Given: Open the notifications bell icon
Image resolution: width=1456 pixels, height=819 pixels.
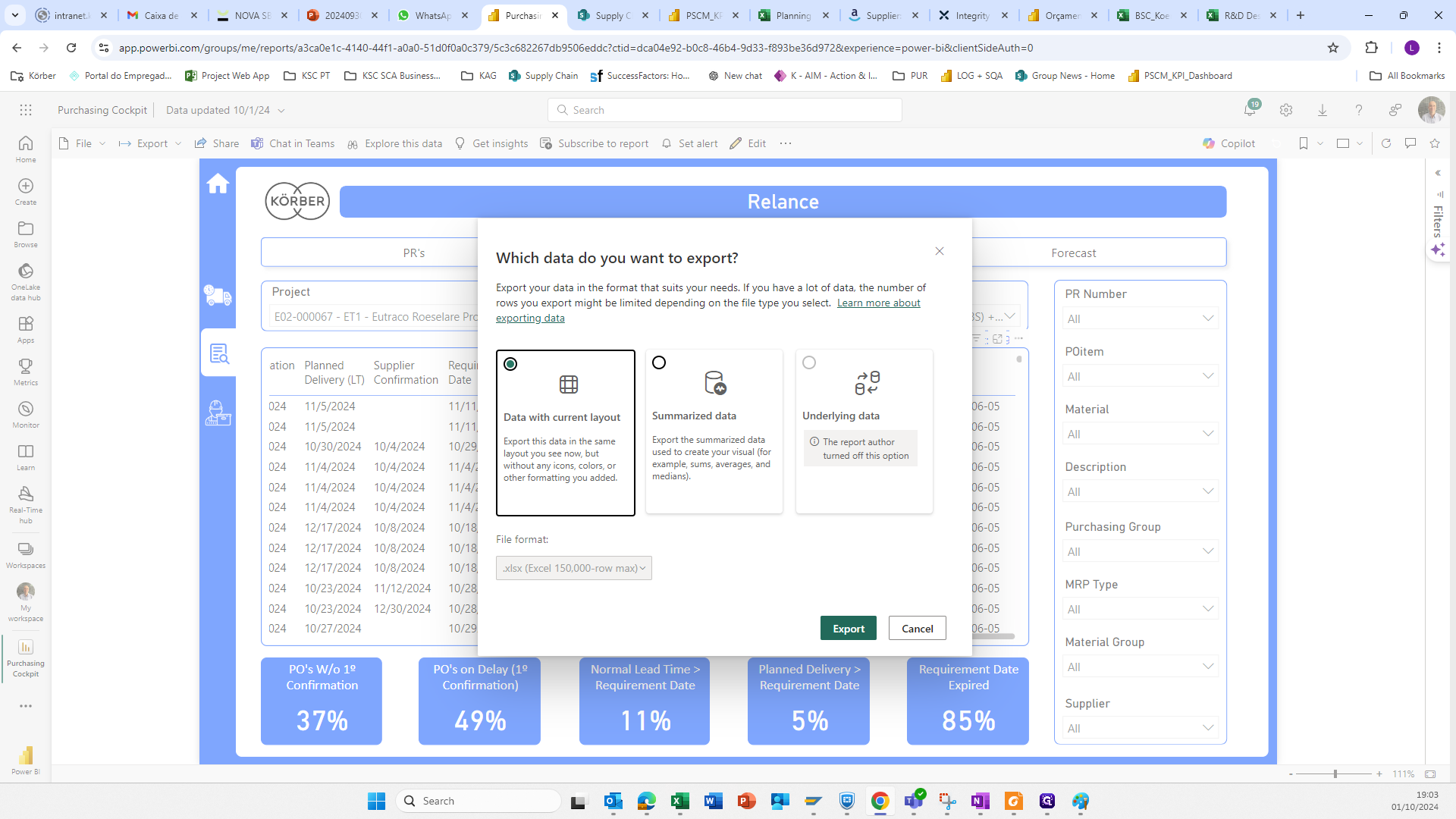Looking at the screenshot, I should point(1250,110).
